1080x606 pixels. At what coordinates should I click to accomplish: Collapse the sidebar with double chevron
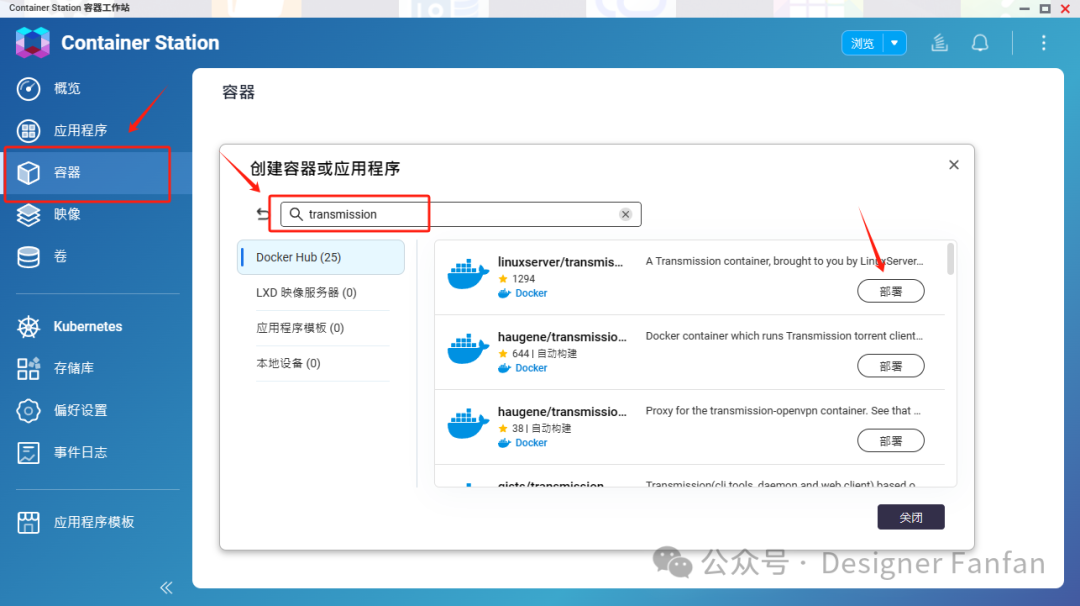[x=166, y=587]
